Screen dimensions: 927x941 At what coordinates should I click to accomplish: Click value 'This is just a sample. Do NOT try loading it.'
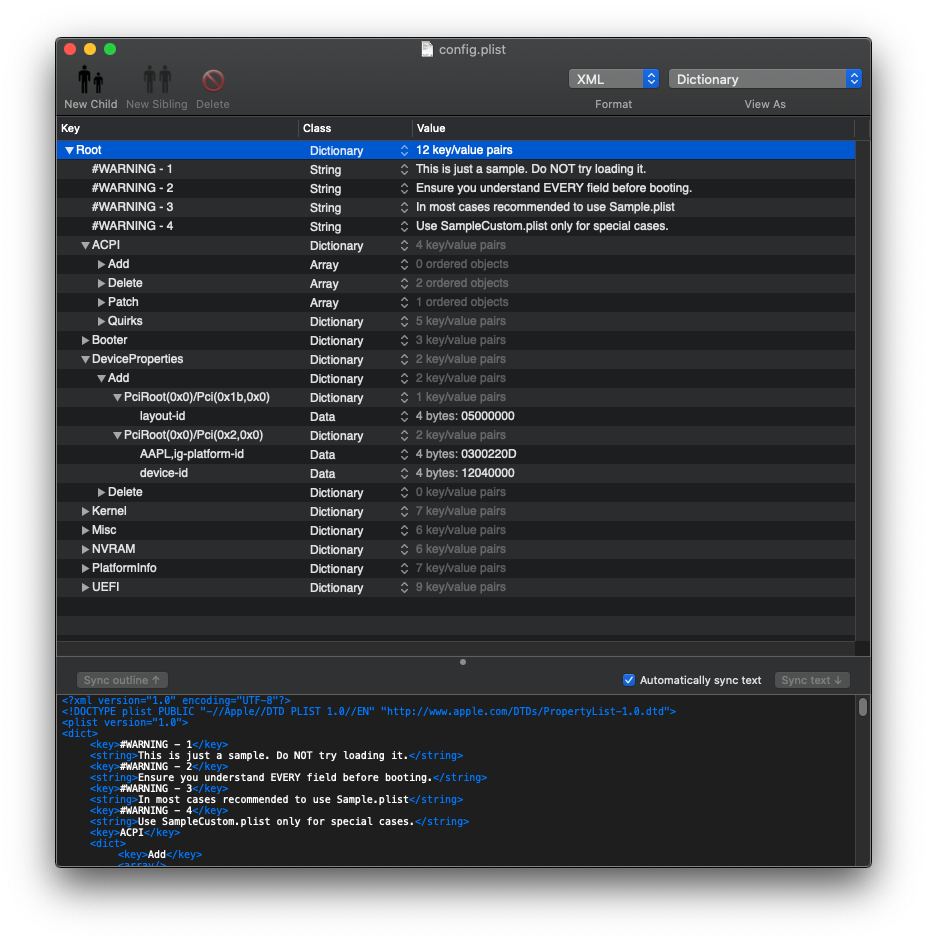(x=531, y=169)
